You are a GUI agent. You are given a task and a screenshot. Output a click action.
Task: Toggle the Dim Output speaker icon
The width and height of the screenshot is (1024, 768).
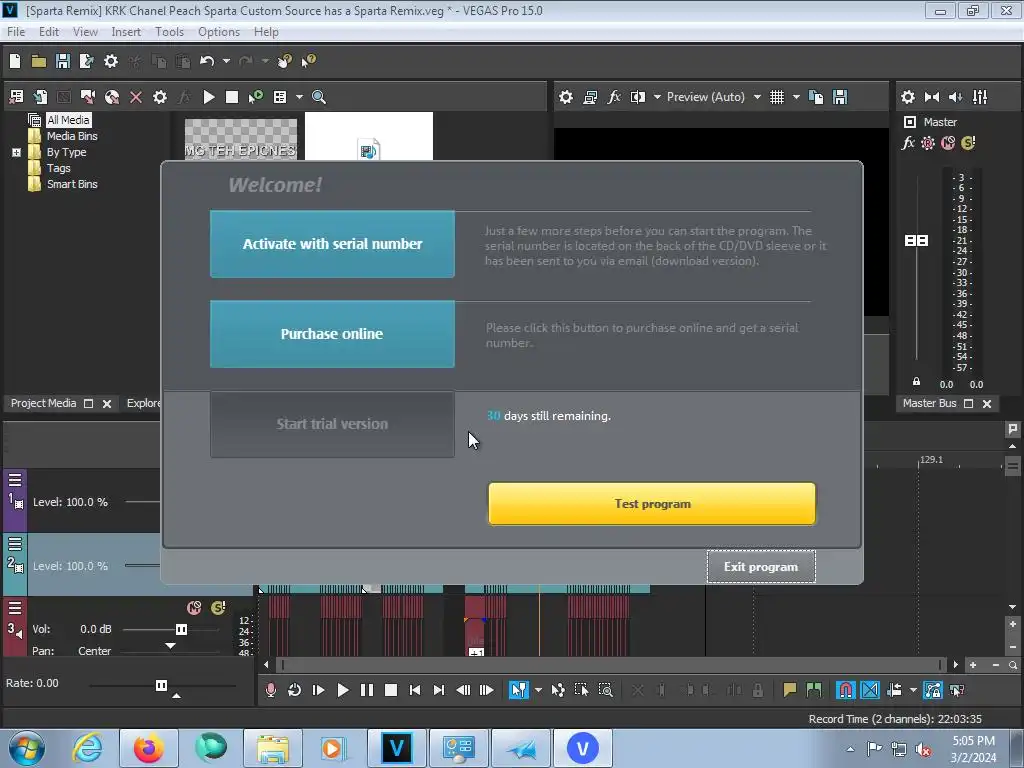[955, 97]
